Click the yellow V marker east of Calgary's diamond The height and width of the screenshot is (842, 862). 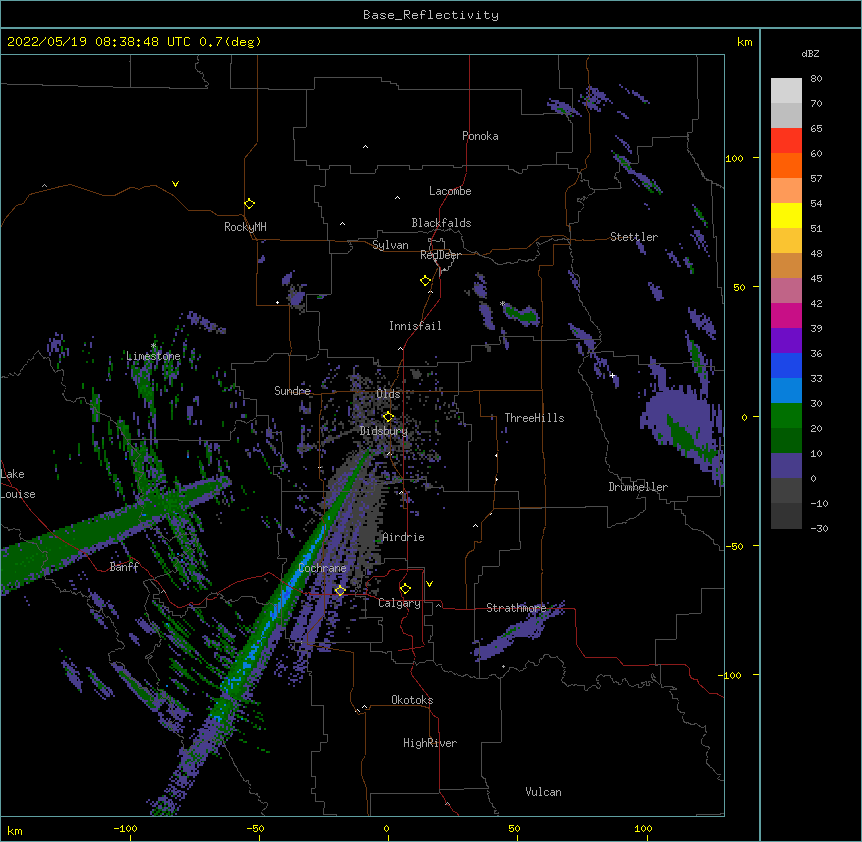click(x=429, y=584)
